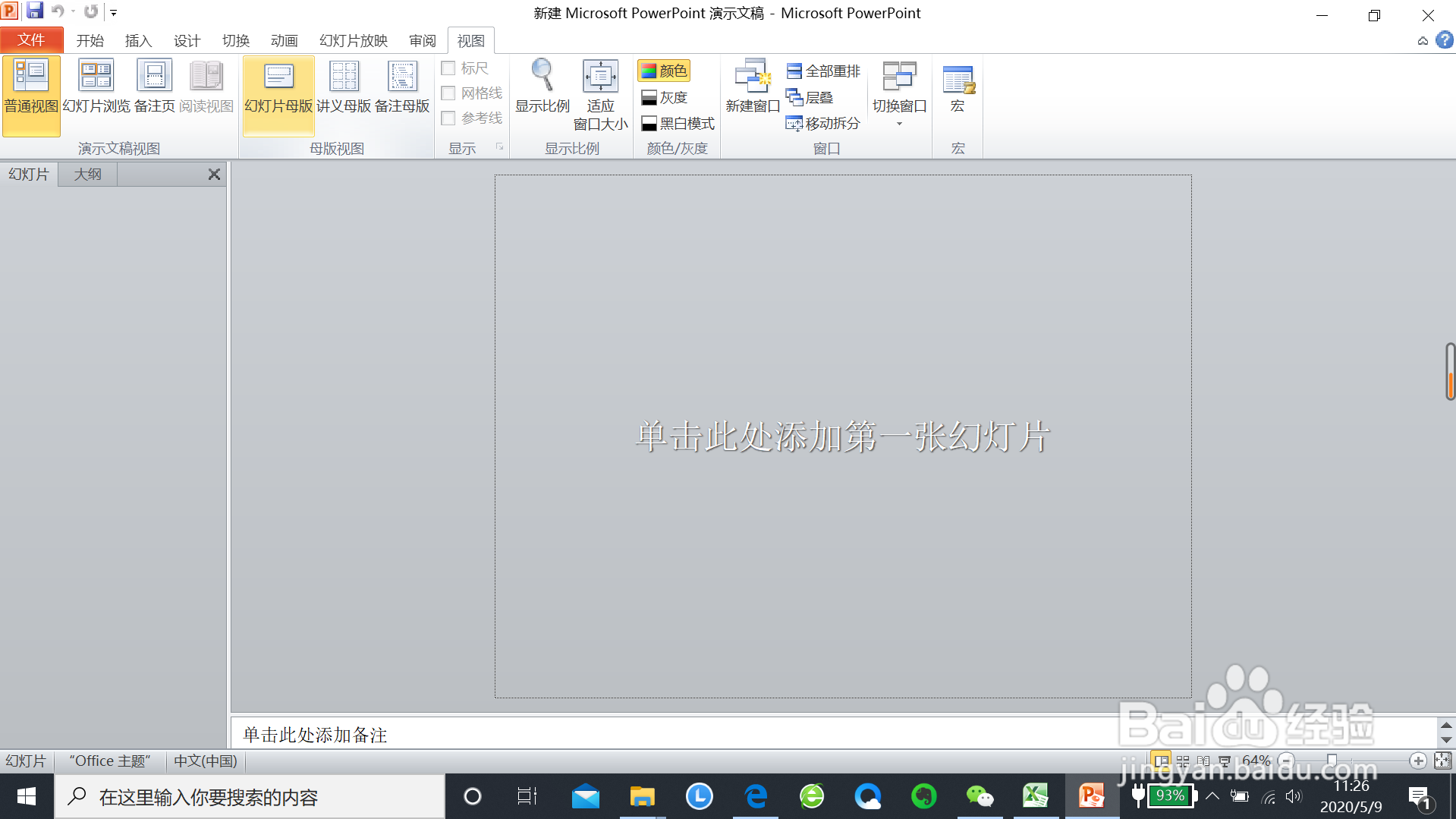This screenshot has height=819, width=1456.
Task: Click the Redo icon in quick access toolbar
Action: coord(91,11)
